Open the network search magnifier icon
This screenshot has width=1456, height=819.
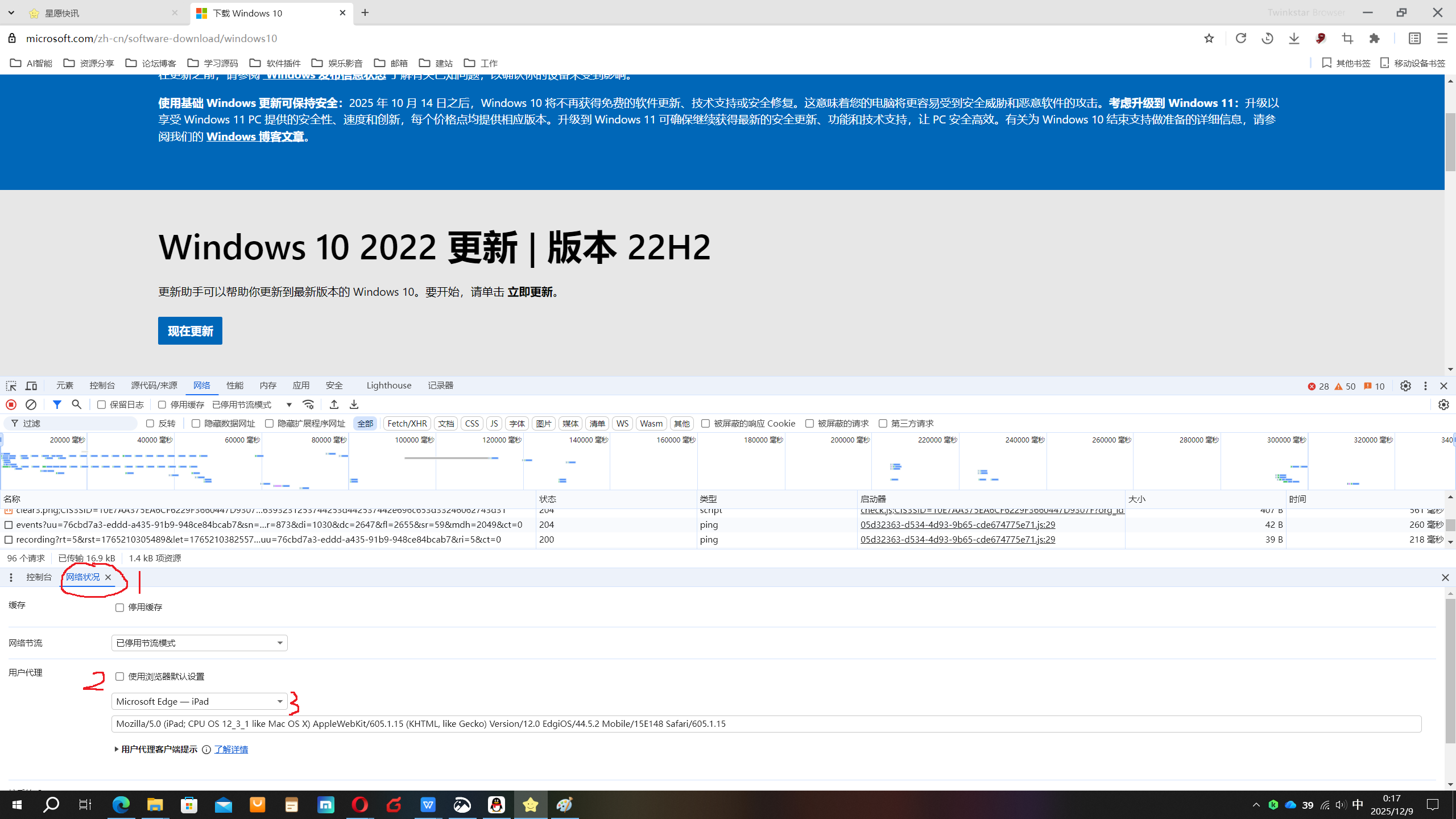(76, 404)
